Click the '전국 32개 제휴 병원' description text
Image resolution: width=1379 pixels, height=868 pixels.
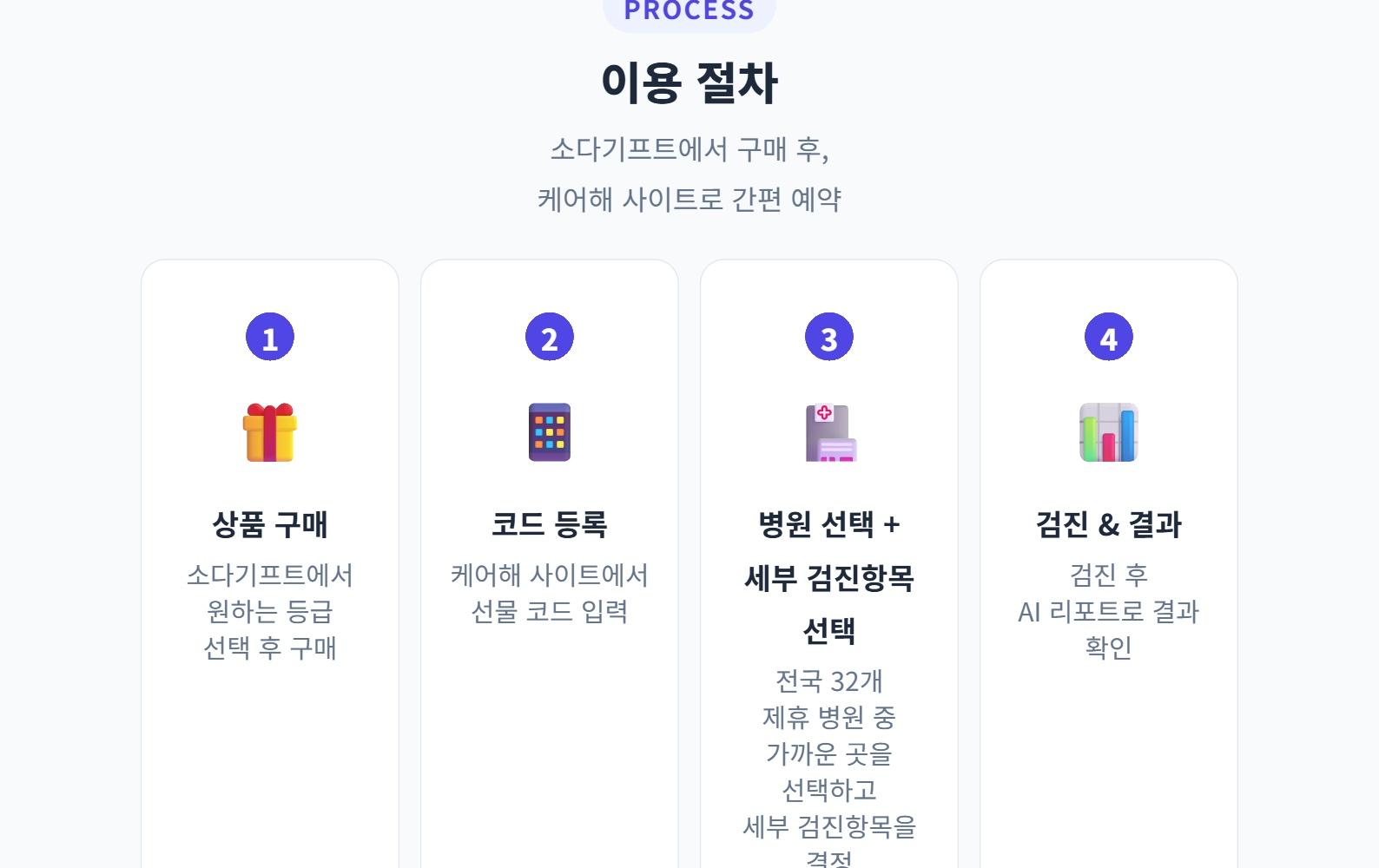[x=829, y=700]
